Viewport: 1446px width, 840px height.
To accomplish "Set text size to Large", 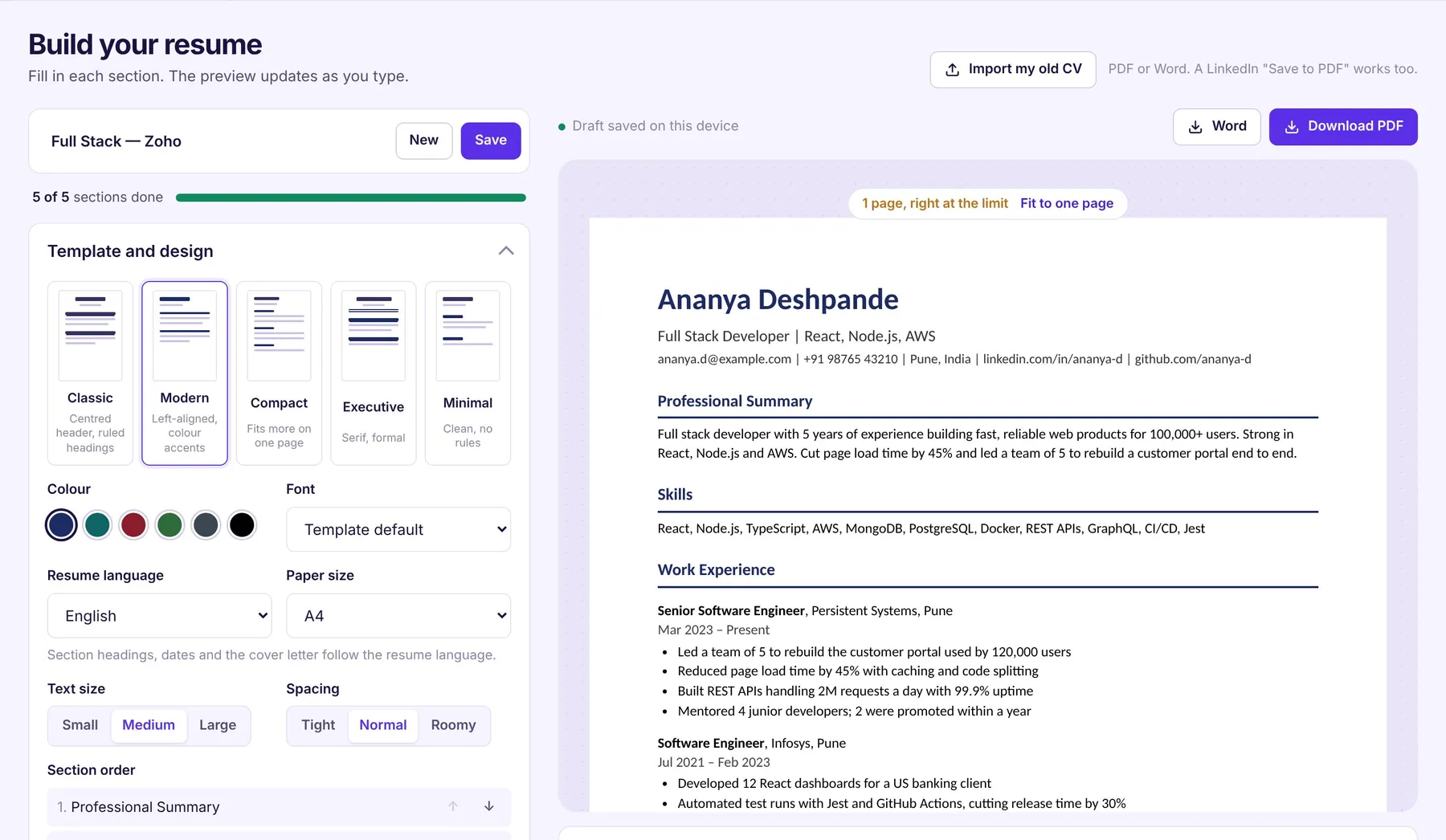I will (x=218, y=725).
